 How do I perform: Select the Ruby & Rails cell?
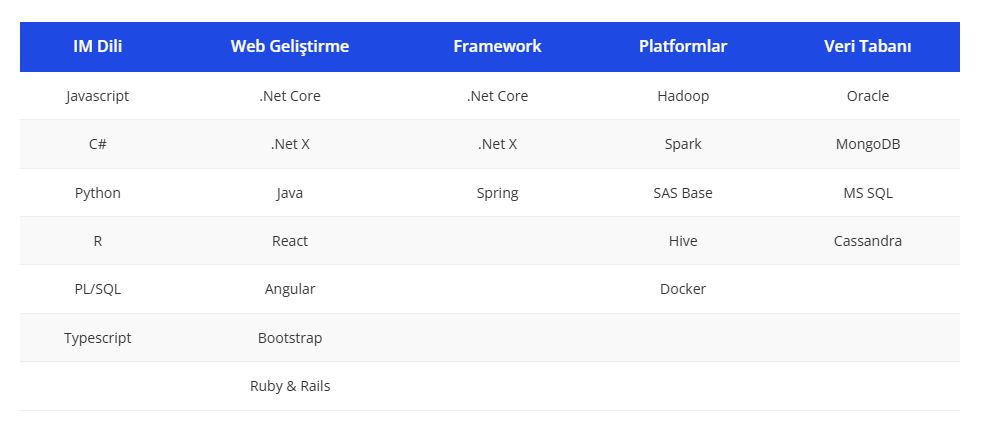click(290, 386)
